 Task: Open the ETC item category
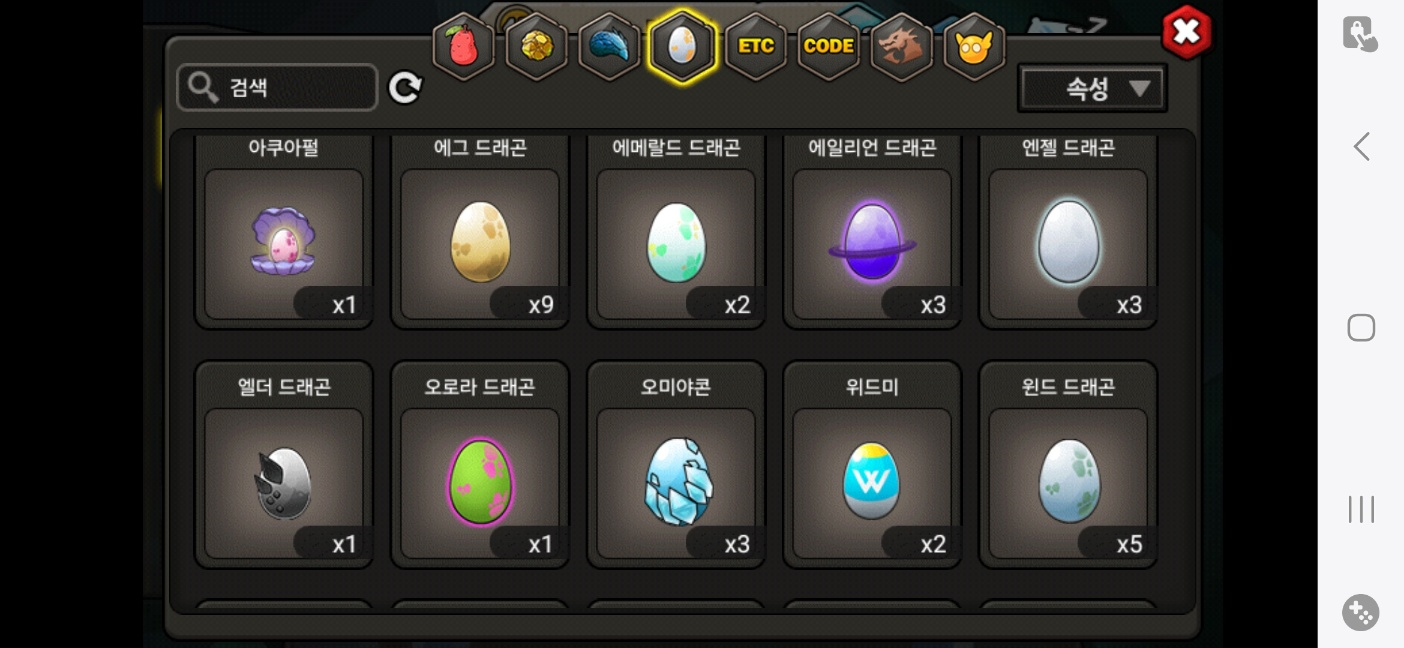tap(756, 46)
